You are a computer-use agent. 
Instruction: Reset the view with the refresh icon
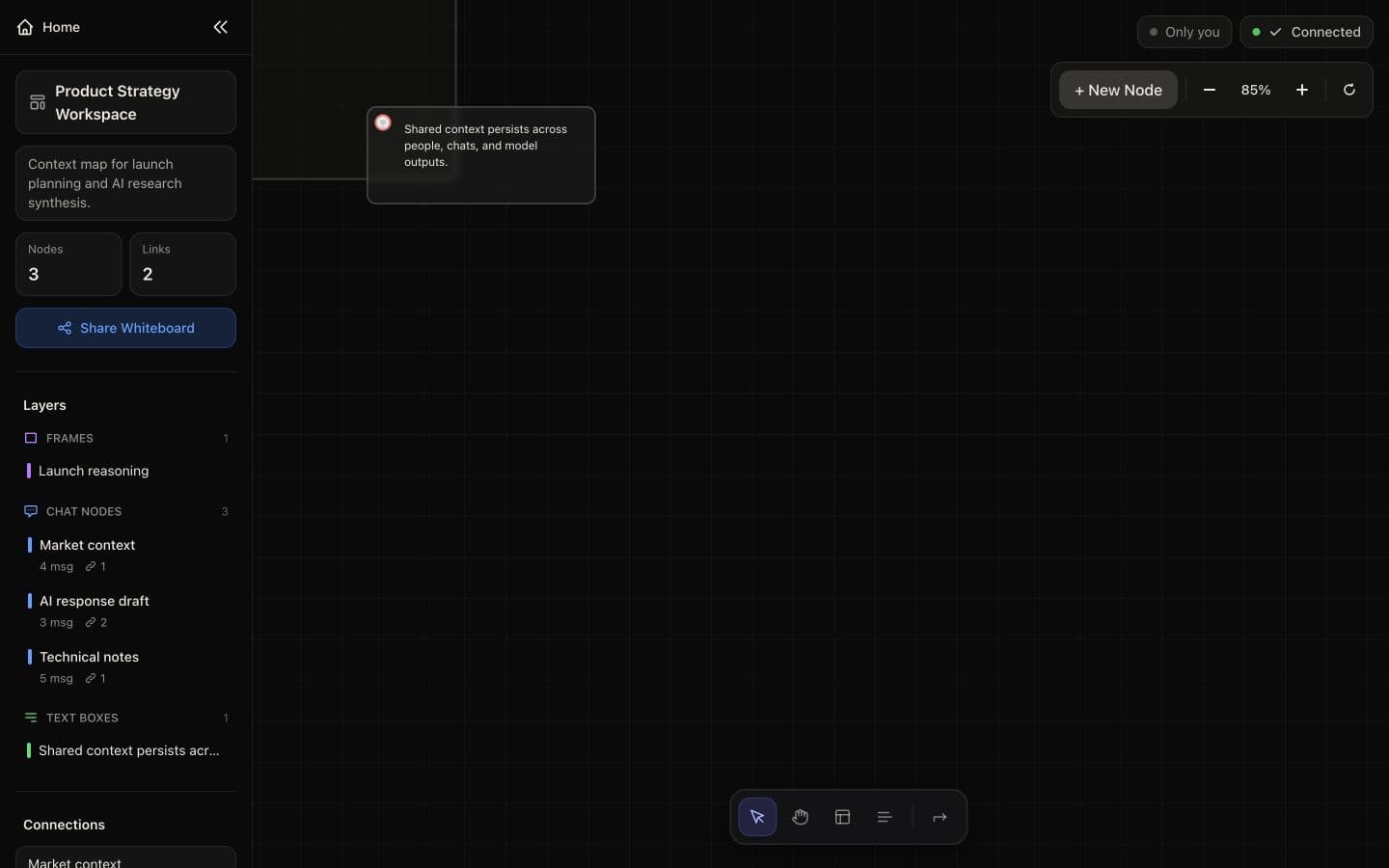[x=1349, y=90]
